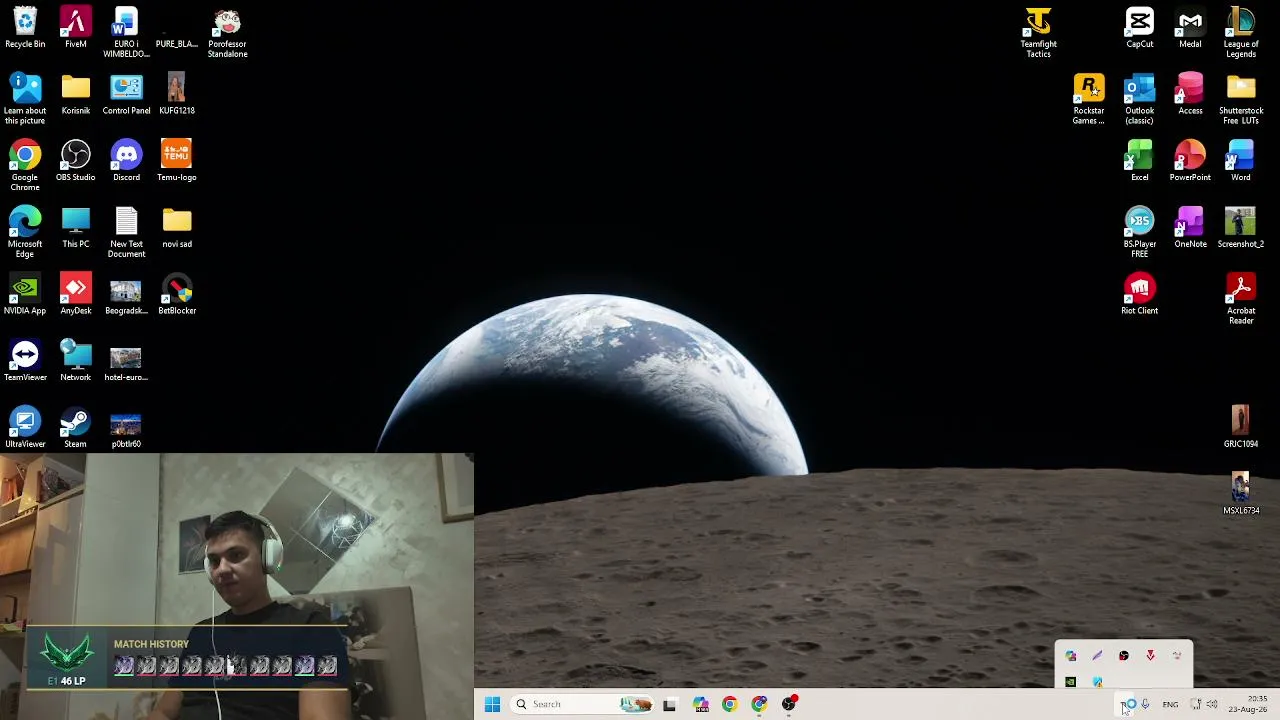Select the Screenshot_2 image file
Image resolution: width=1280 pixels, height=720 pixels.
(x=1241, y=228)
